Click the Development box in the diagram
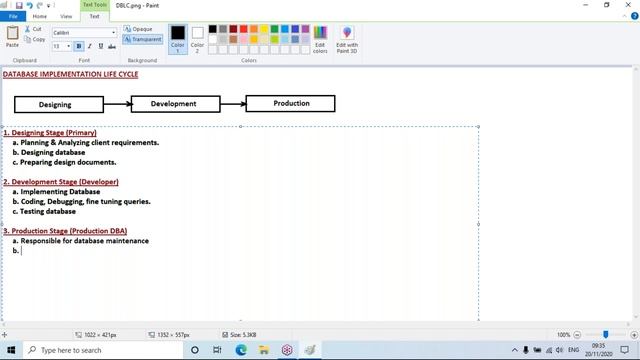Image resolution: width=640 pixels, height=360 pixels. click(x=176, y=104)
